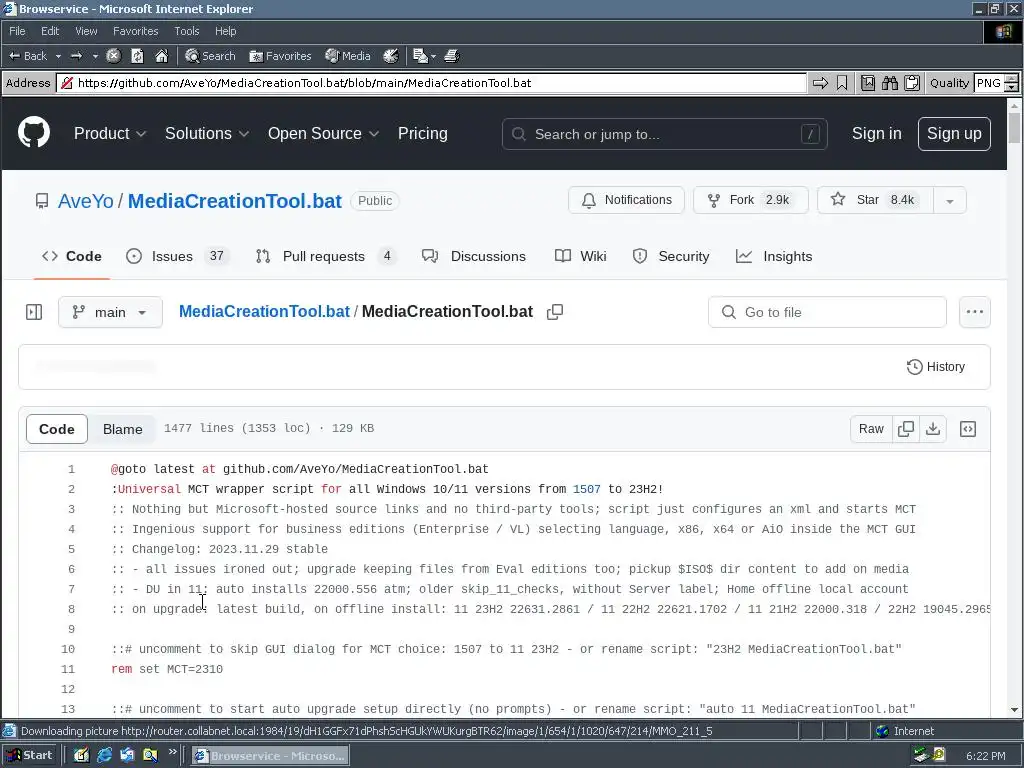Click the Browservice taskbar window button
The width and height of the screenshot is (1024, 768).
point(270,756)
